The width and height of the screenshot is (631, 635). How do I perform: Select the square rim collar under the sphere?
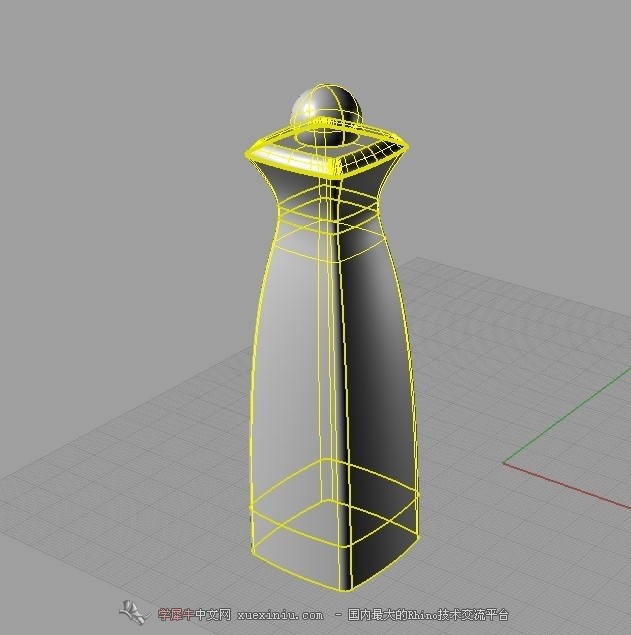pos(327,148)
